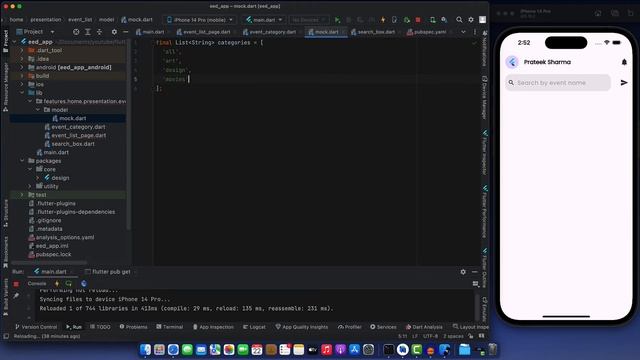Minimize the Run tool window
The image size is (640, 360).
coord(474,271)
